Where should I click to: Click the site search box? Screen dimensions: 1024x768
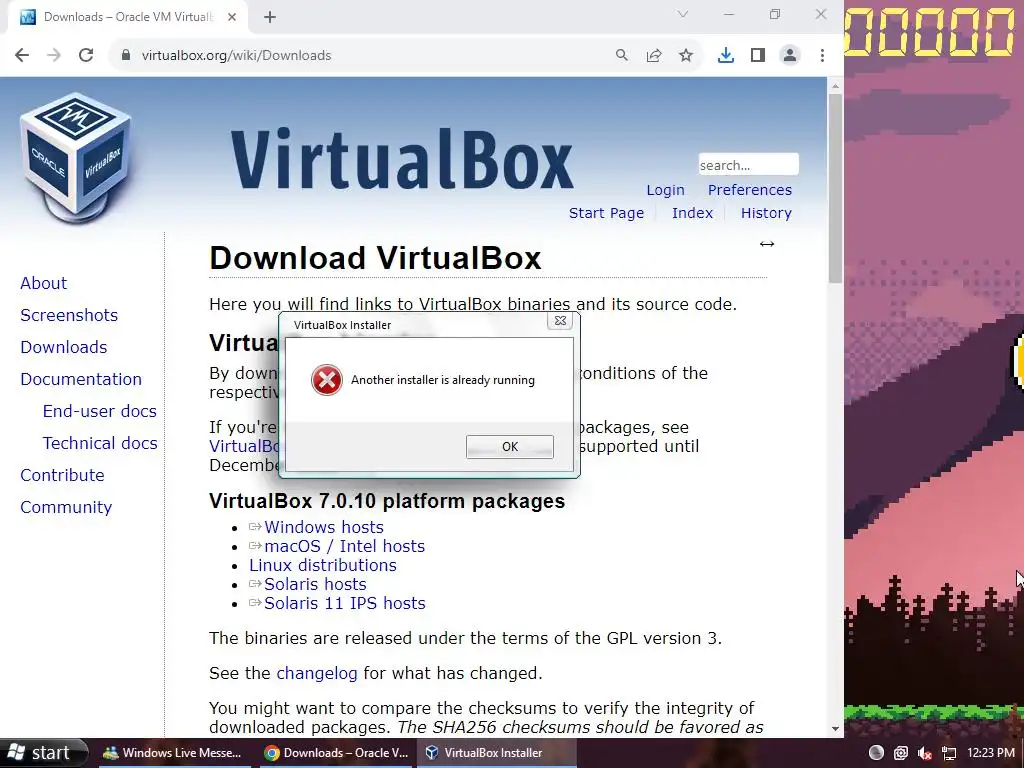click(748, 165)
